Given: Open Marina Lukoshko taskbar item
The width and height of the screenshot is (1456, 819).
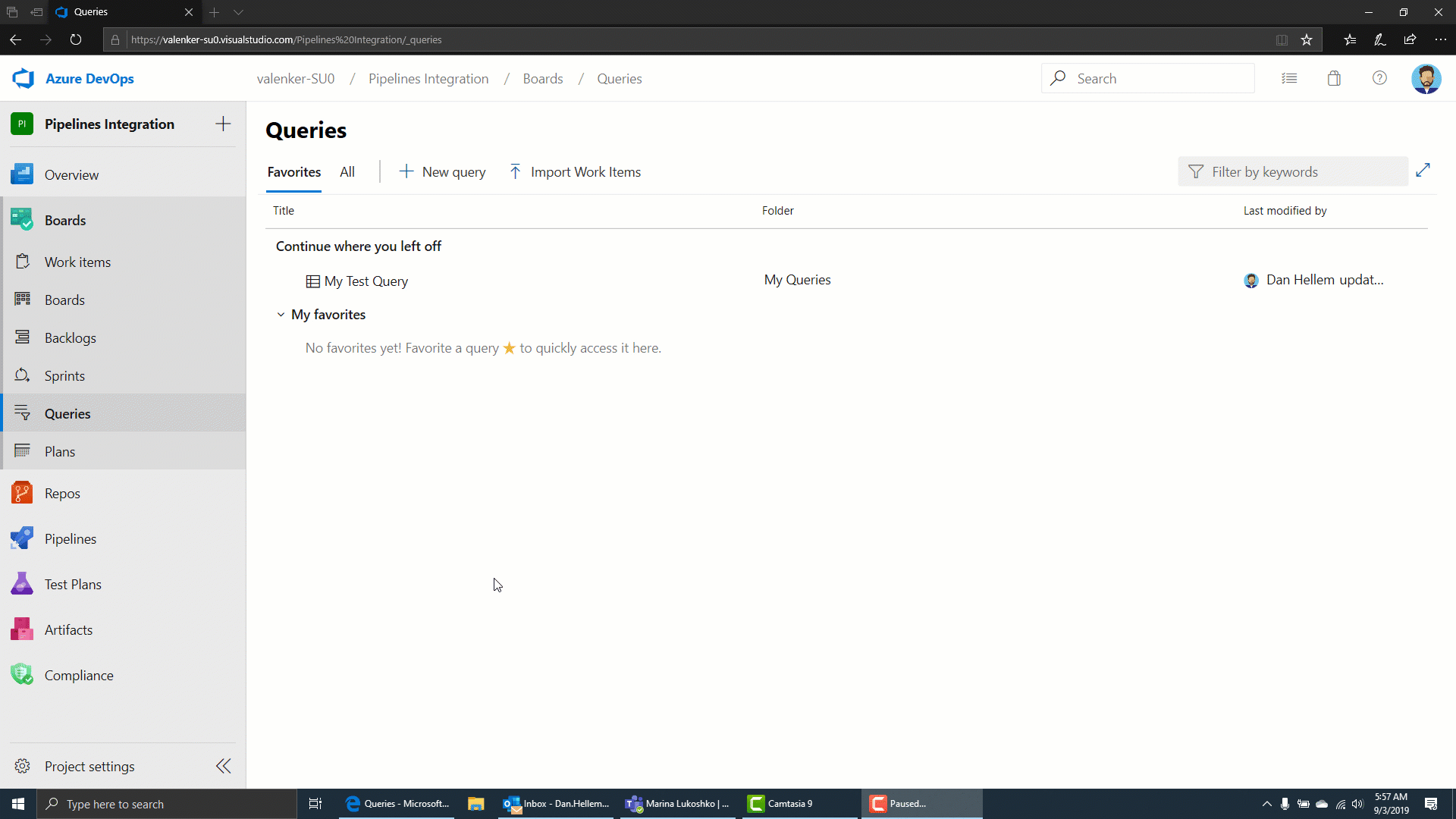Looking at the screenshot, I should pyautogui.click(x=679, y=803).
